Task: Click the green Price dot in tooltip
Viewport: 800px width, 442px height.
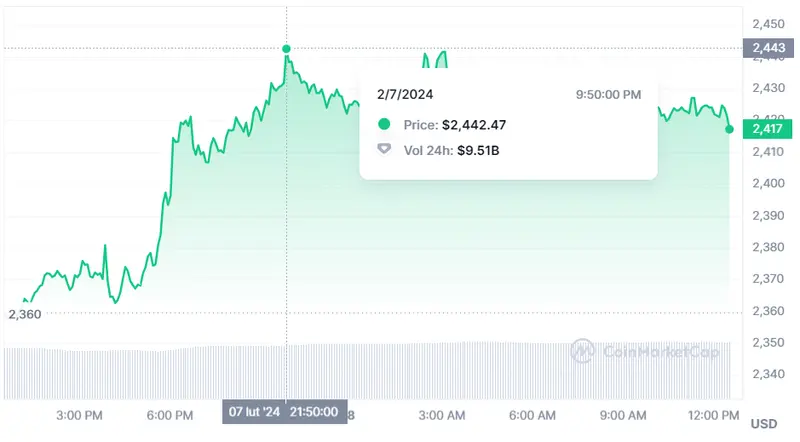Action: click(384, 124)
